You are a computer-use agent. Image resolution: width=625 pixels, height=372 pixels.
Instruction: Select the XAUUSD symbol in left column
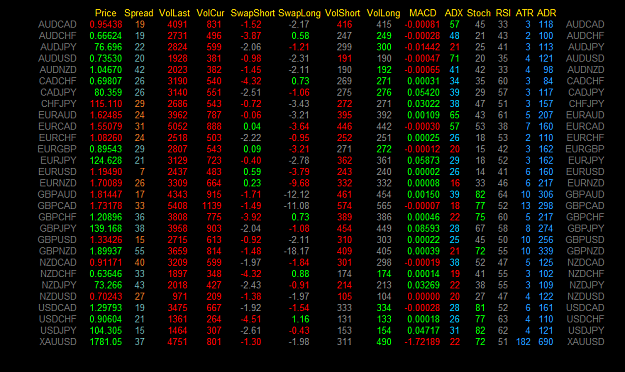click(58, 342)
